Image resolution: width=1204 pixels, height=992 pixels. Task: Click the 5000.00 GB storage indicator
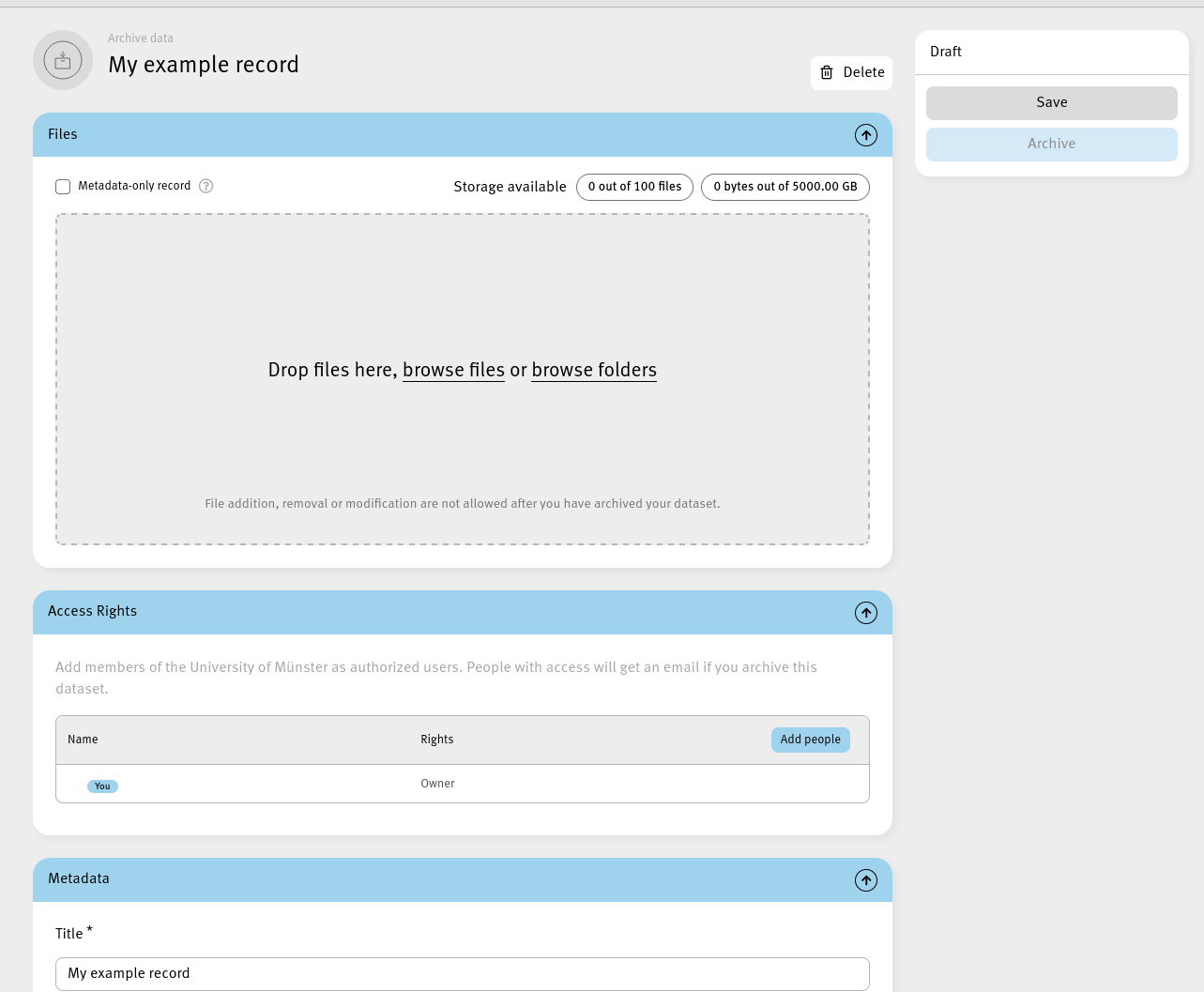785,187
